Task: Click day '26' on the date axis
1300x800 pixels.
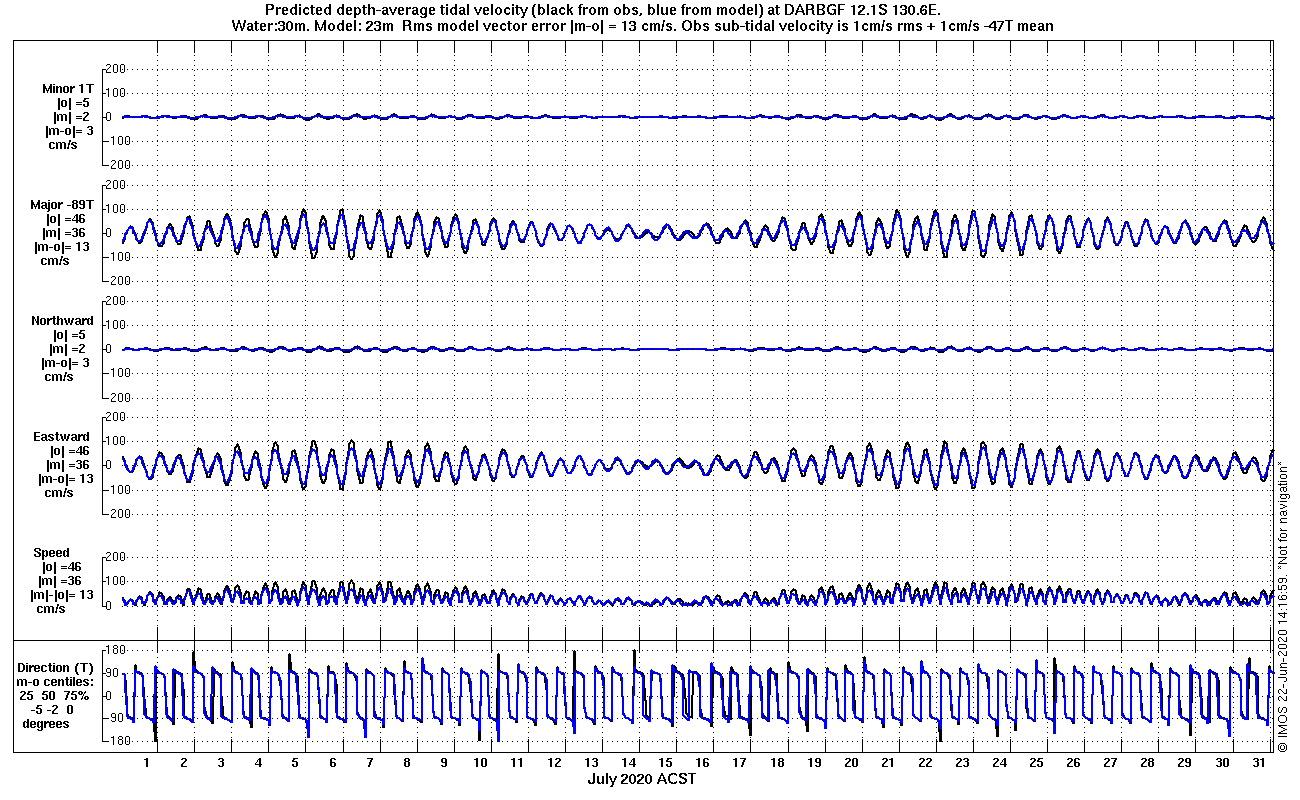Action: [1072, 763]
